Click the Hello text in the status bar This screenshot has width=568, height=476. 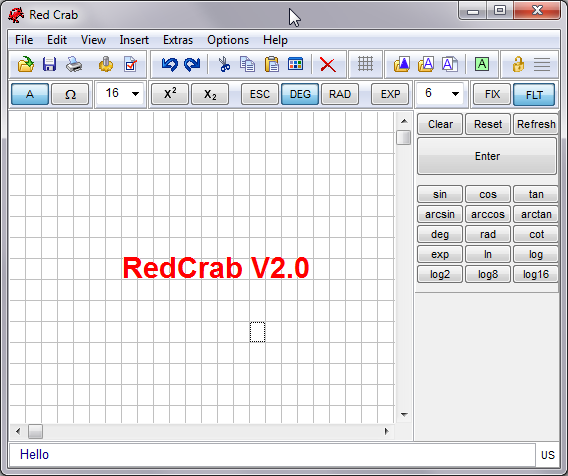click(x=34, y=454)
